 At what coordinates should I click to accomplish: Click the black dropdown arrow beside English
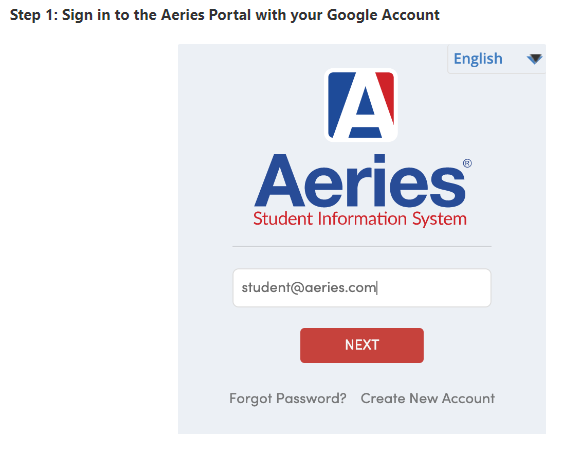534,59
